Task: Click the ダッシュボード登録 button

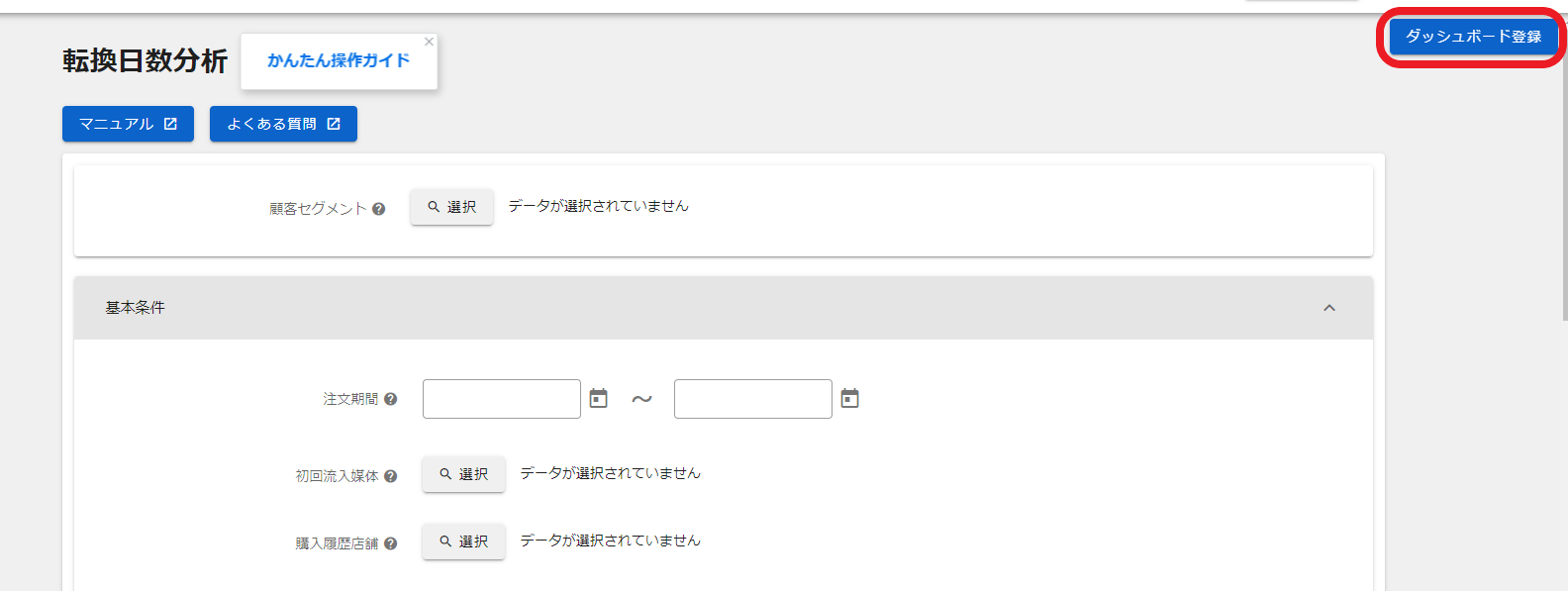Action: click(x=1473, y=37)
